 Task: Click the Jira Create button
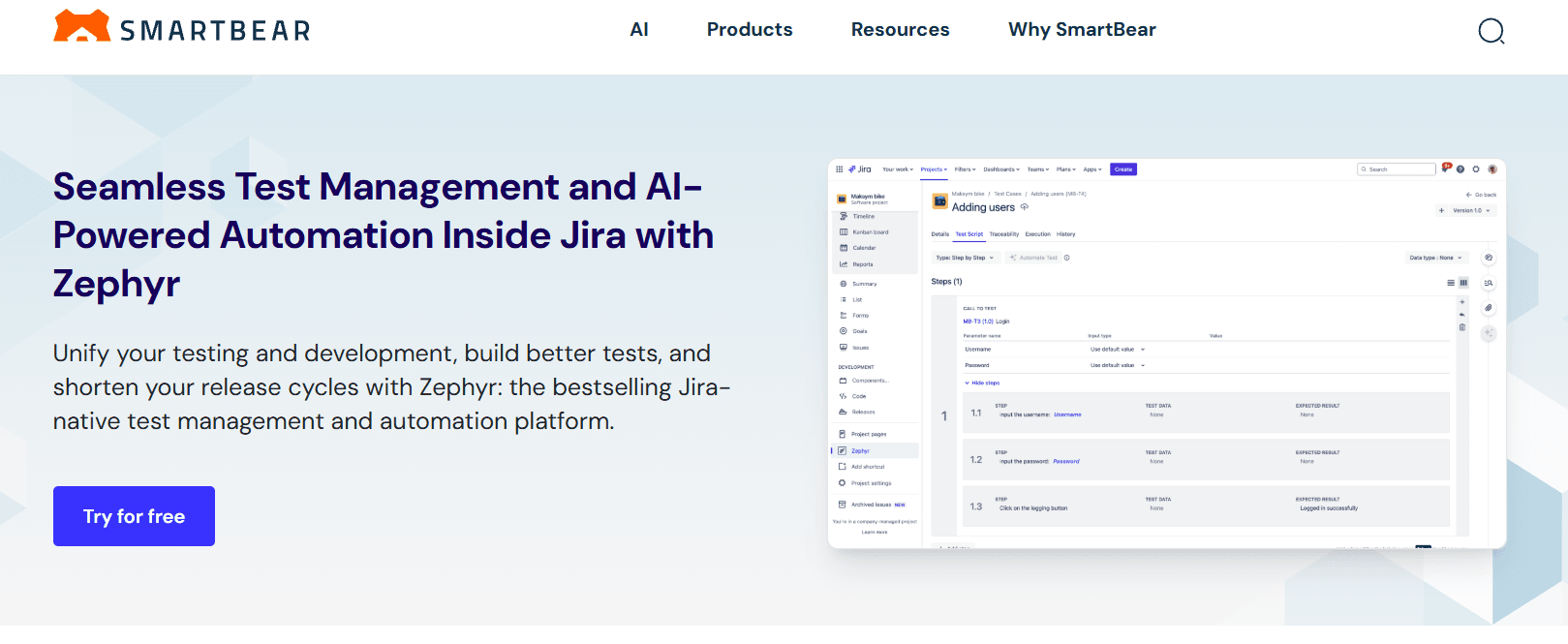click(1123, 169)
